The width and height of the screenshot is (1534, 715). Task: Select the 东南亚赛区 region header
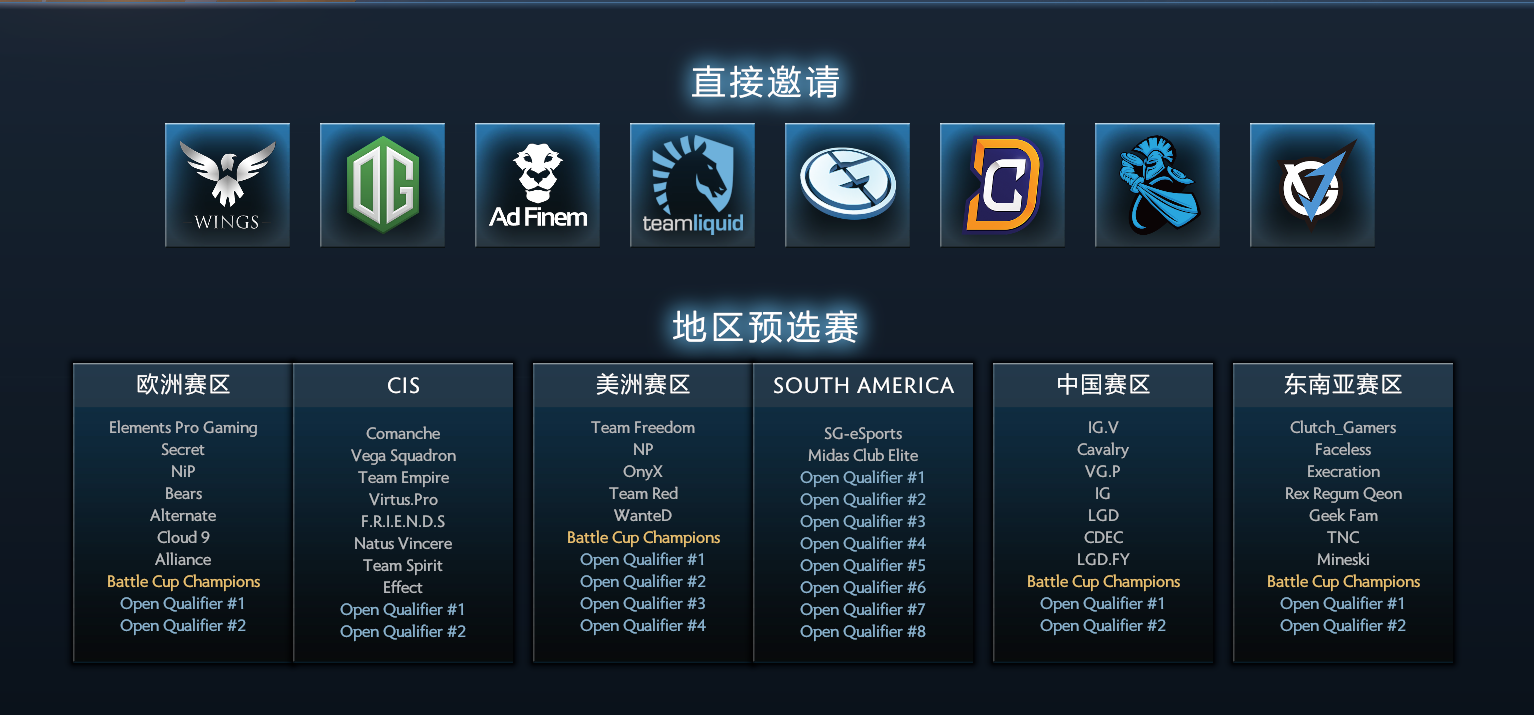point(1343,385)
